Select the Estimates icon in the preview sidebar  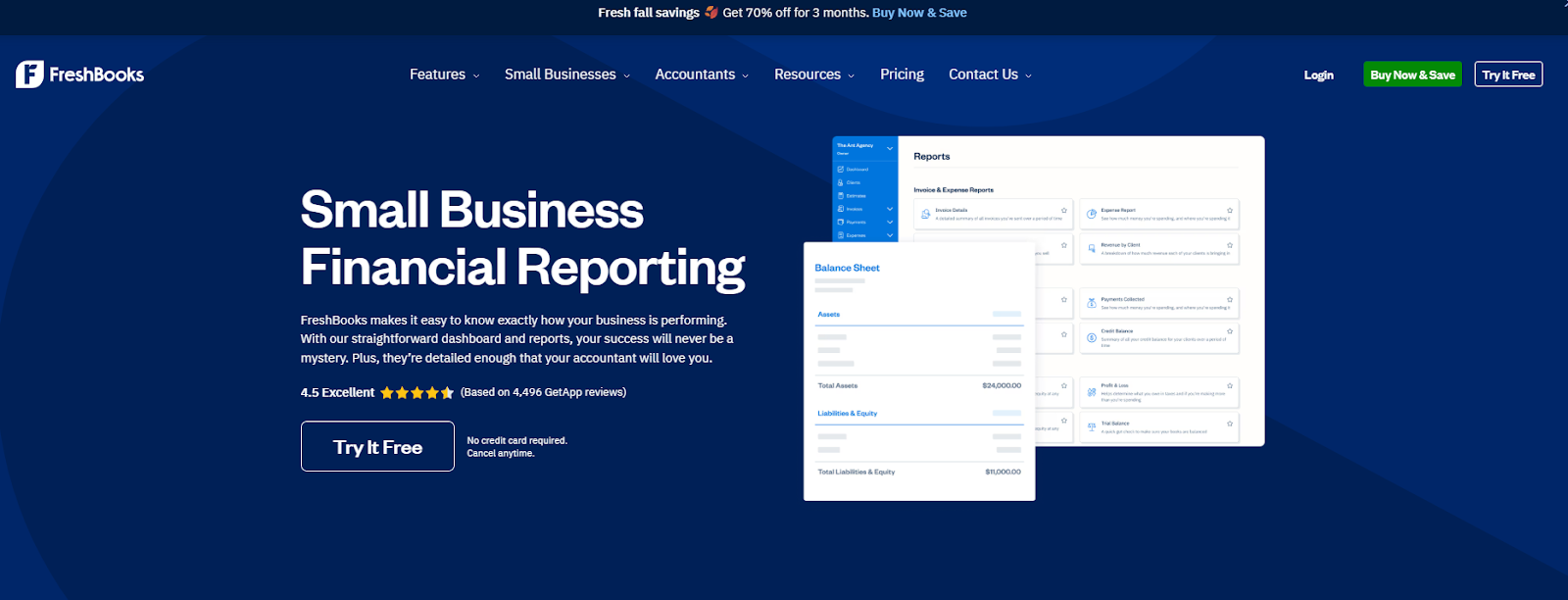[x=840, y=196]
